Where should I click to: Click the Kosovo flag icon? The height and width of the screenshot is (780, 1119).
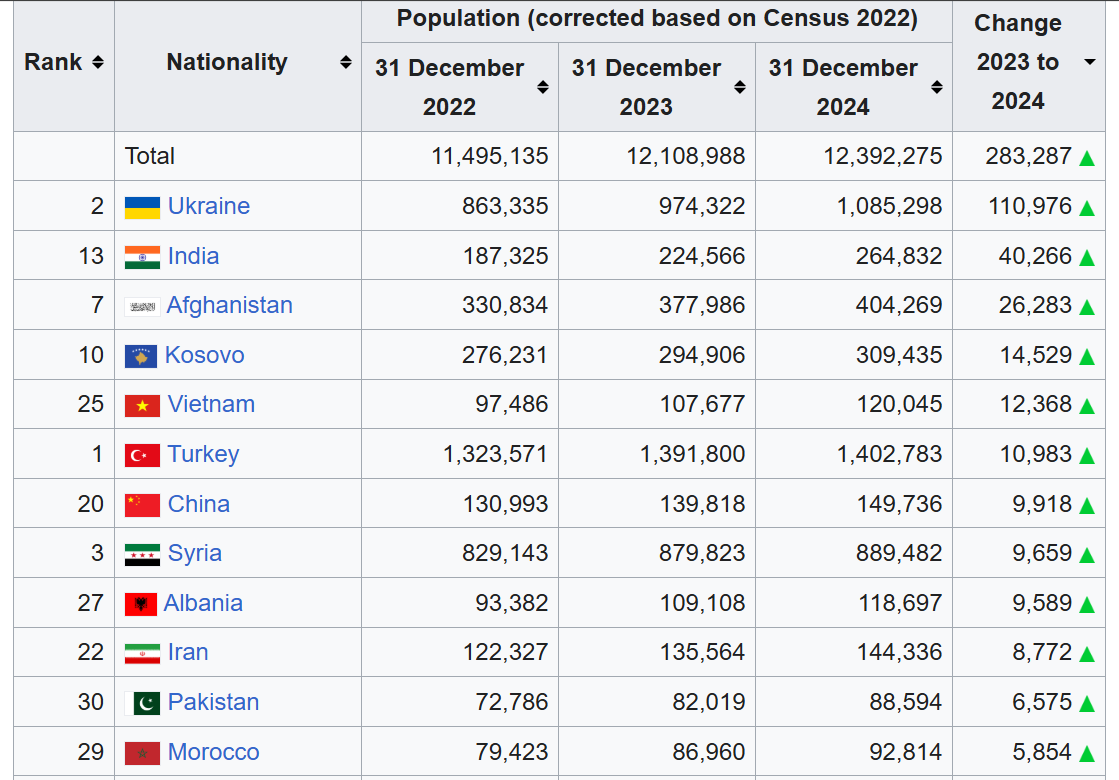coord(141,356)
